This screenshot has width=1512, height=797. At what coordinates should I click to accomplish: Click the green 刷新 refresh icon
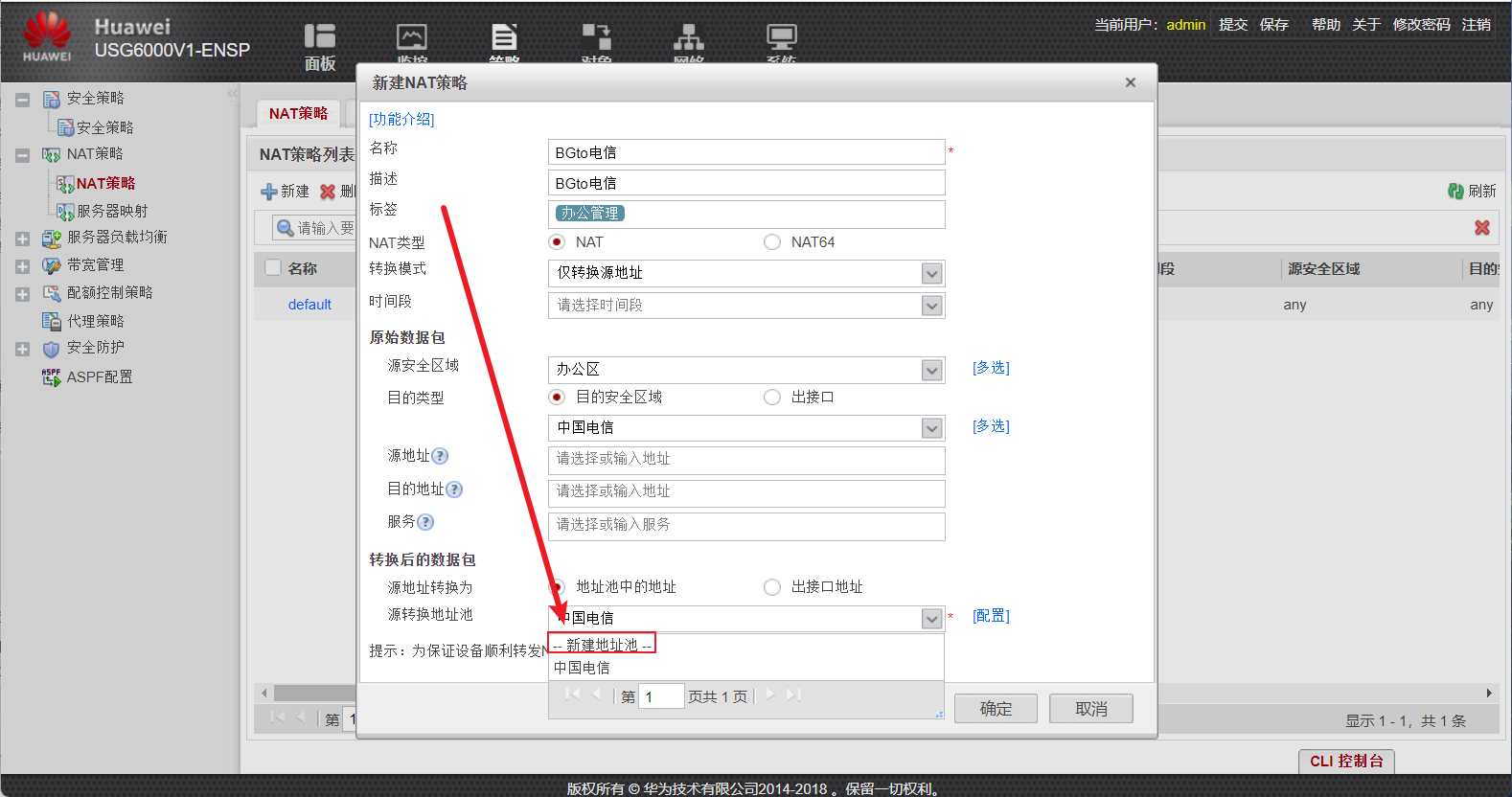click(x=1455, y=192)
